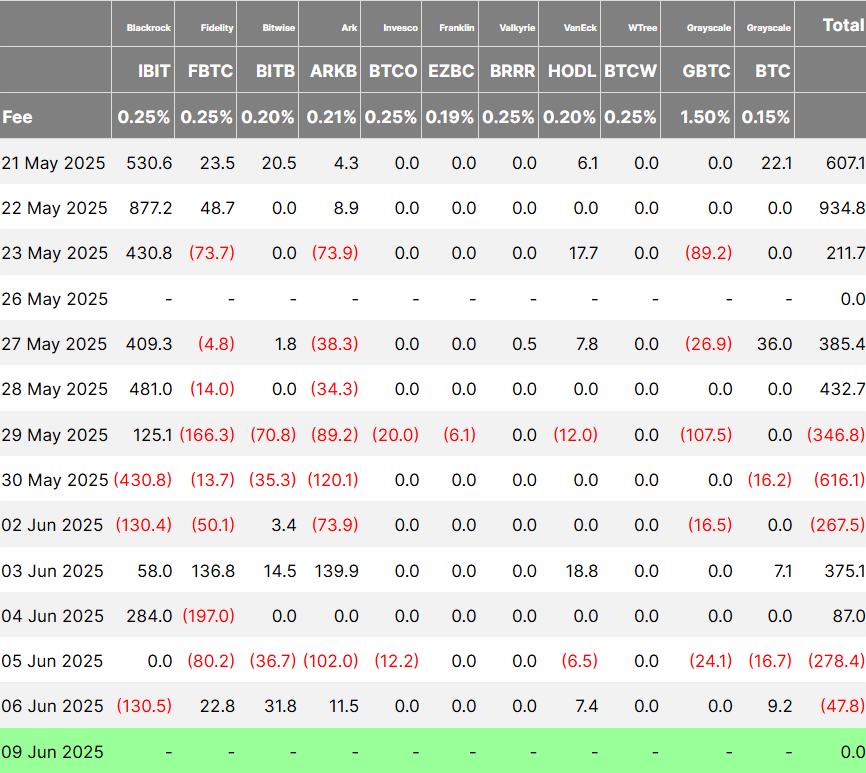Click the BTCO ticker header

393,71
